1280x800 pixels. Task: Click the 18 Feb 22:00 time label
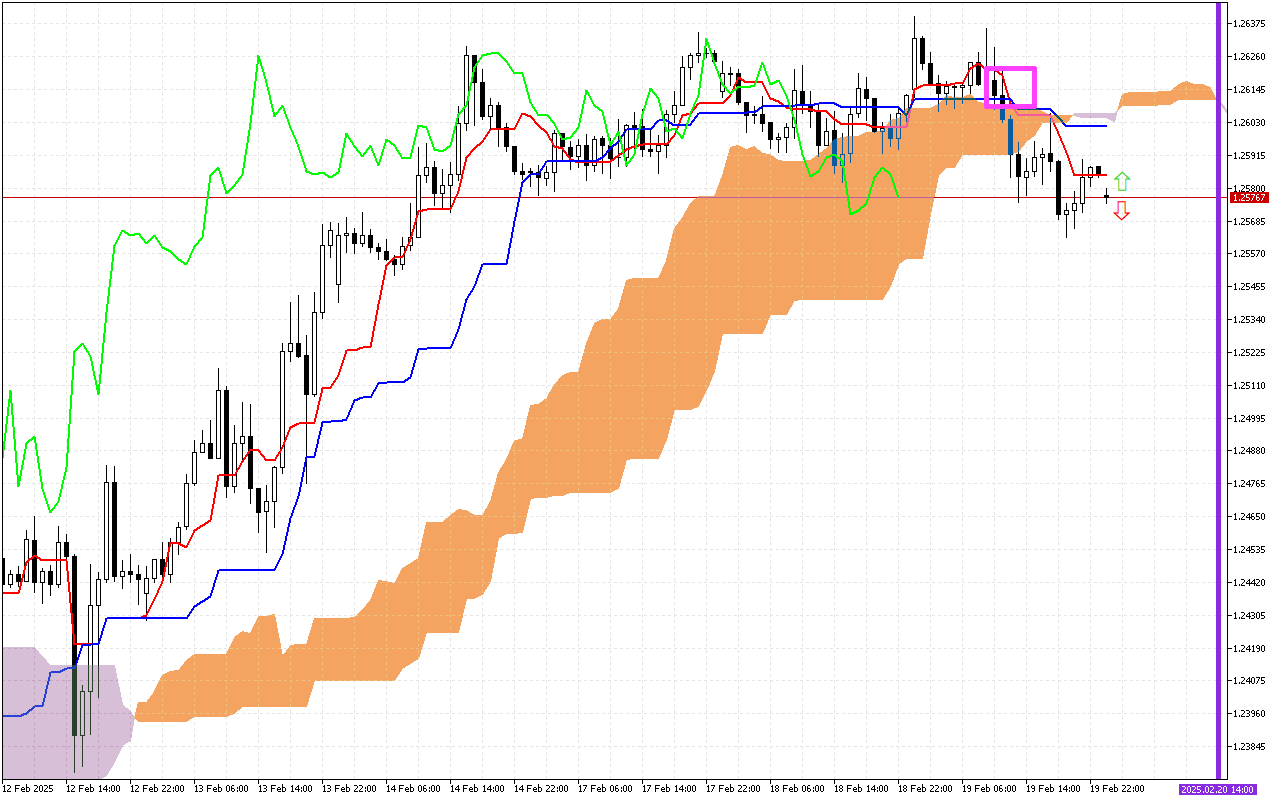click(x=925, y=789)
